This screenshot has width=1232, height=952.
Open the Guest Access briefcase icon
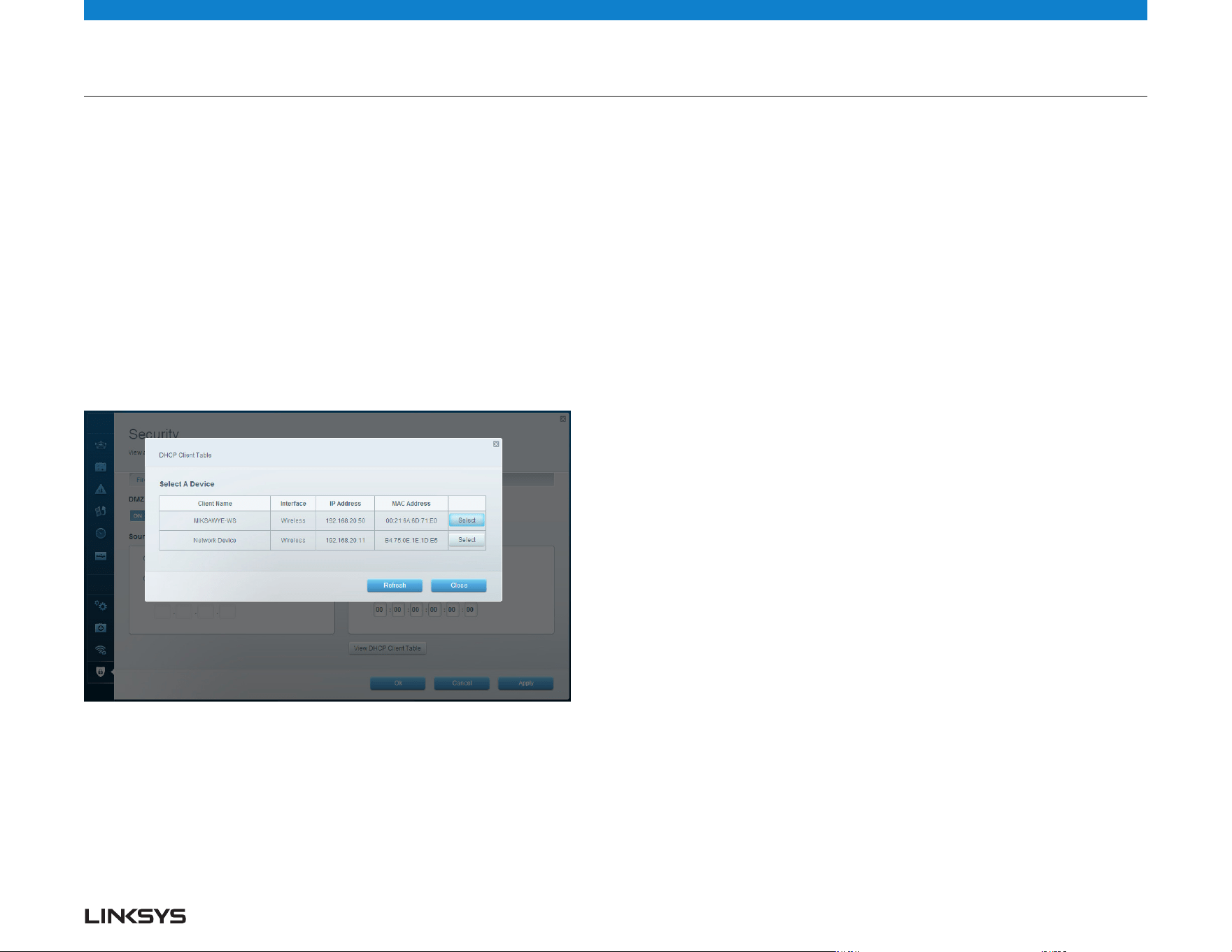tap(101, 467)
